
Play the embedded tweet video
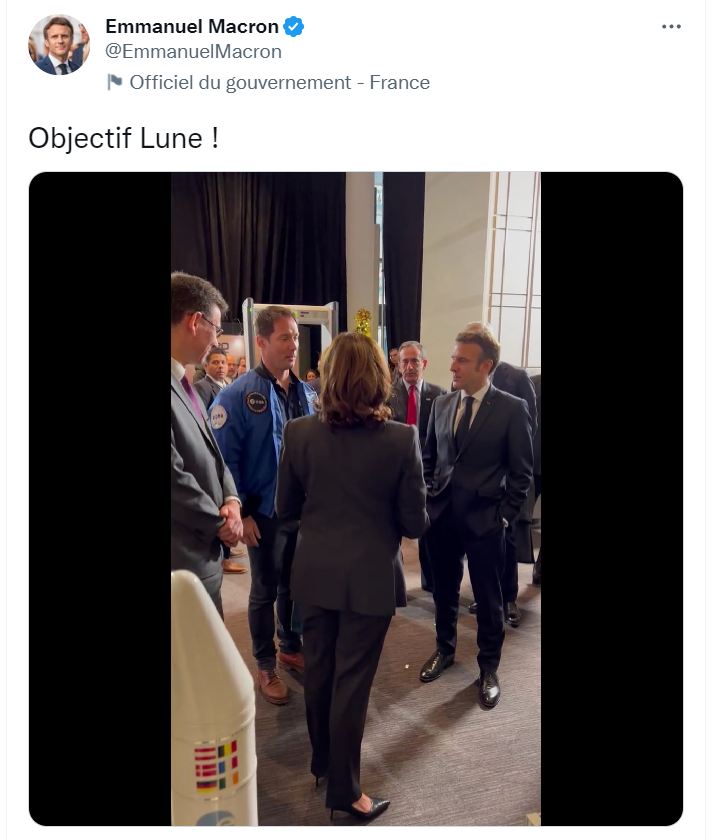[x=356, y=499]
